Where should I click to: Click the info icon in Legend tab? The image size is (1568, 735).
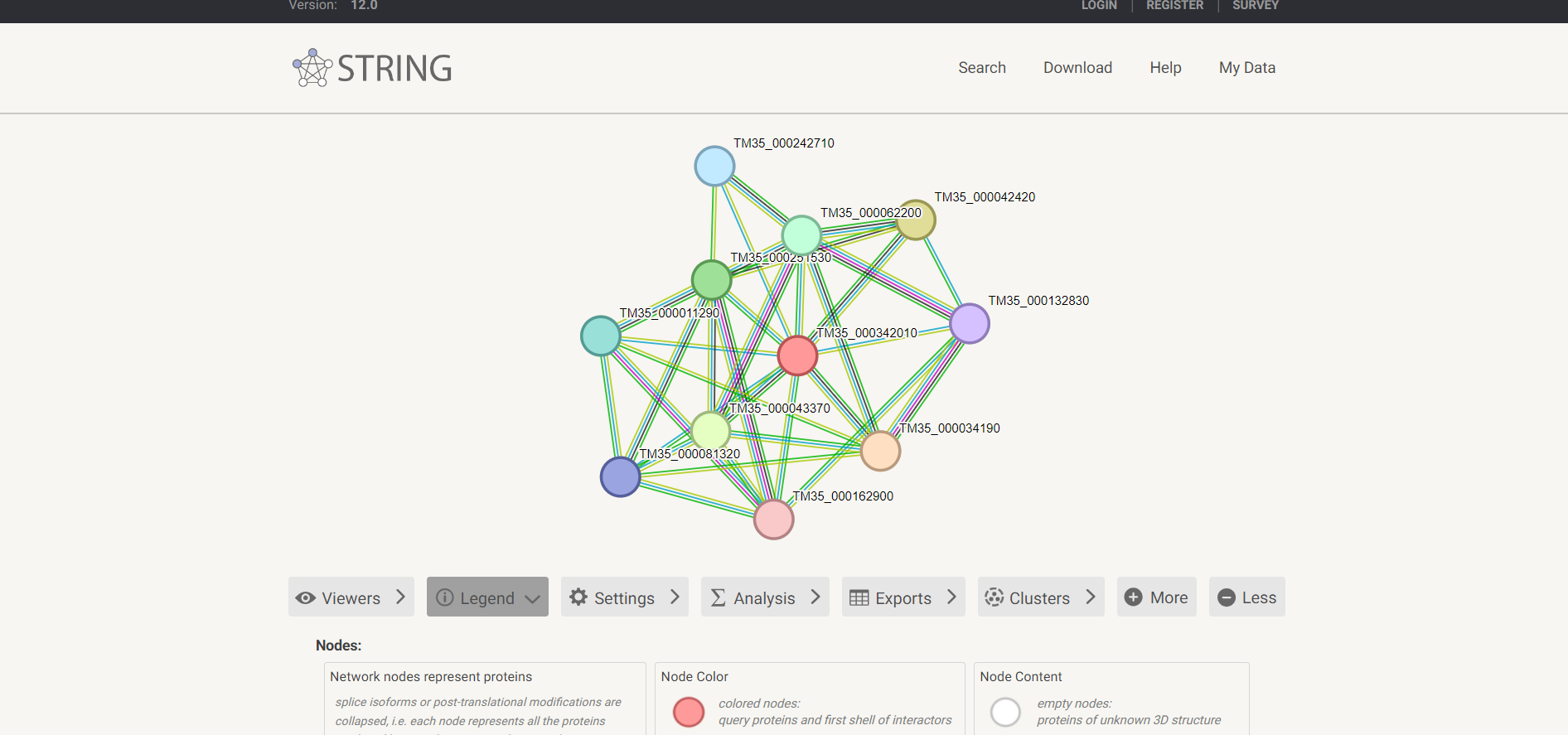click(445, 597)
